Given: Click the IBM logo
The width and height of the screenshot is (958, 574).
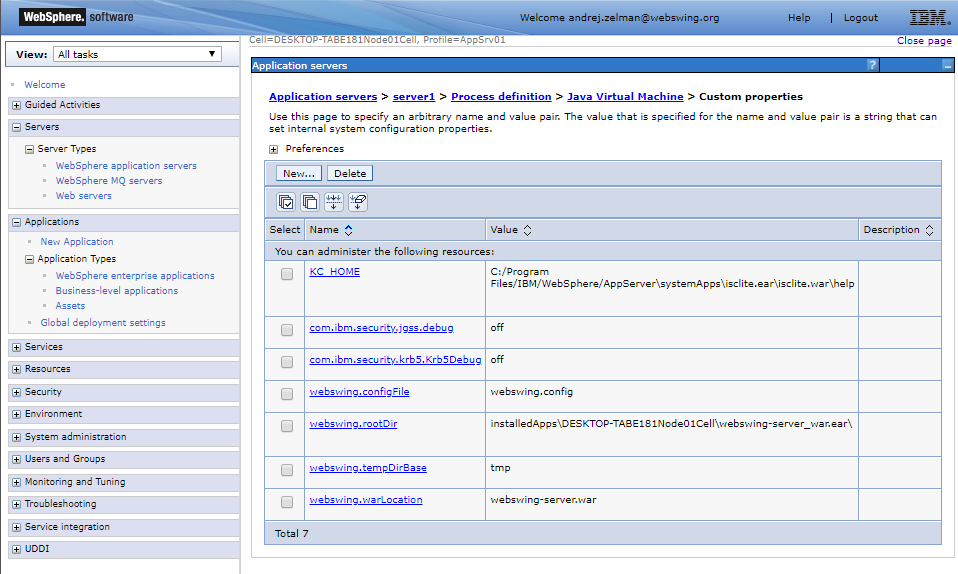Looking at the screenshot, I should tap(930, 18).
